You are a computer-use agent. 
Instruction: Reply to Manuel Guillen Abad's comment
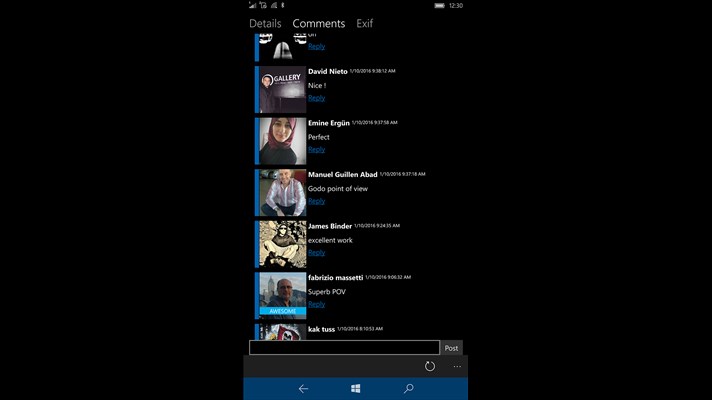(x=316, y=201)
